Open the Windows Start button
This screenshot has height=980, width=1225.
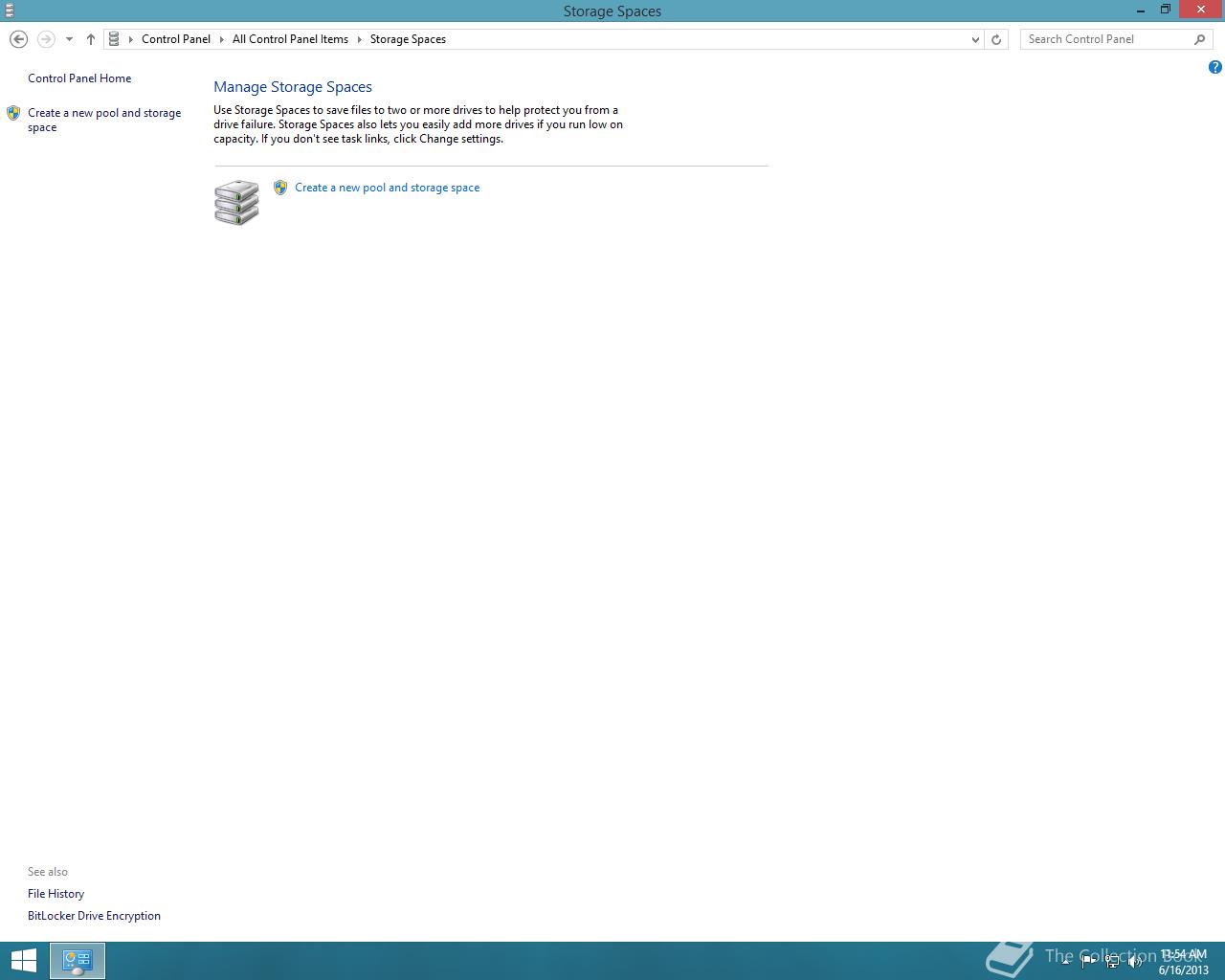24,961
